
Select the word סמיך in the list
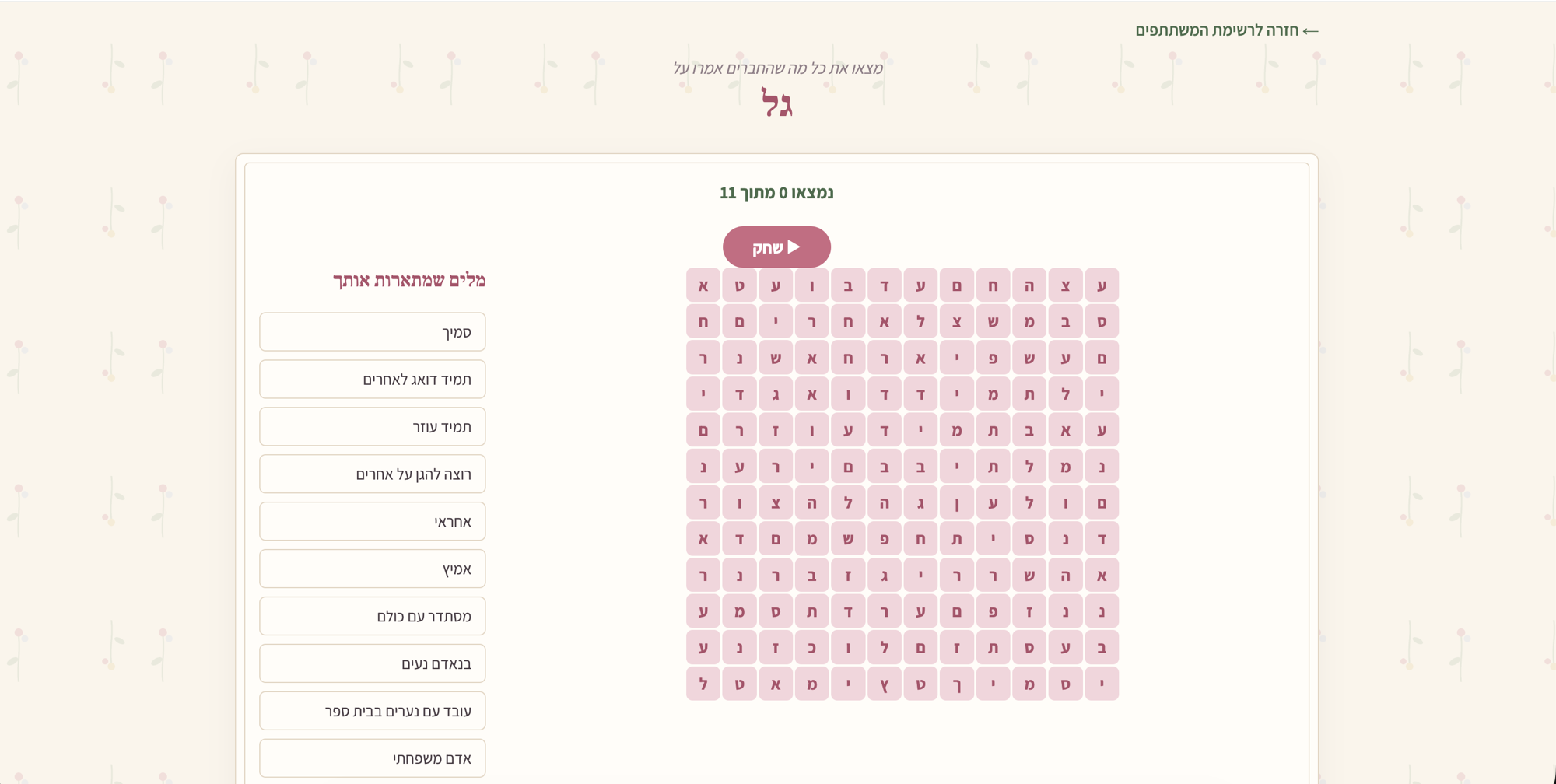coord(373,332)
